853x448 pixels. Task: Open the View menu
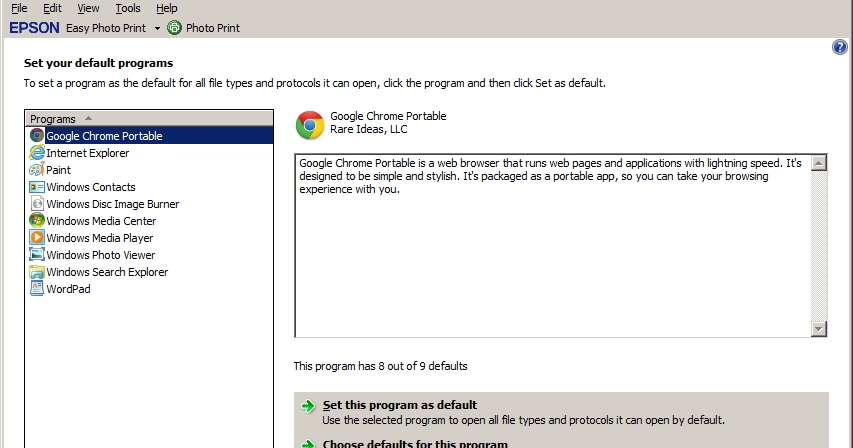click(88, 8)
